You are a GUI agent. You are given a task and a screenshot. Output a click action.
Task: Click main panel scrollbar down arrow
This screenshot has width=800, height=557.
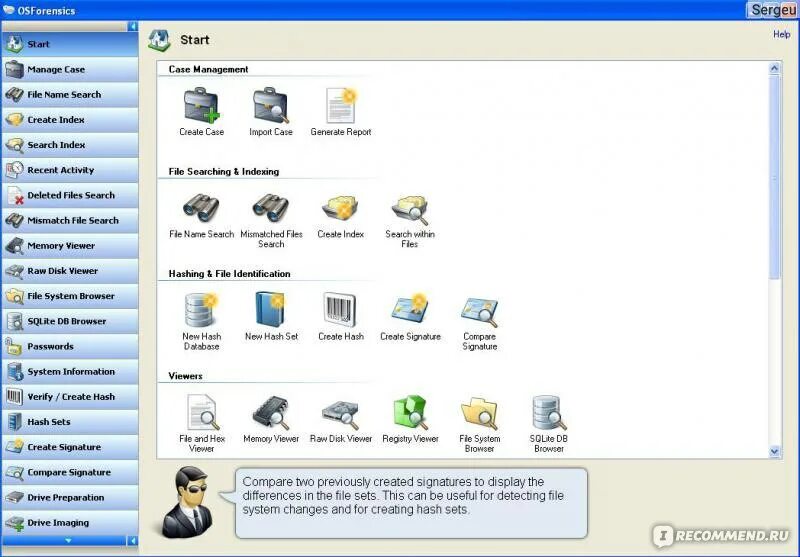click(774, 451)
